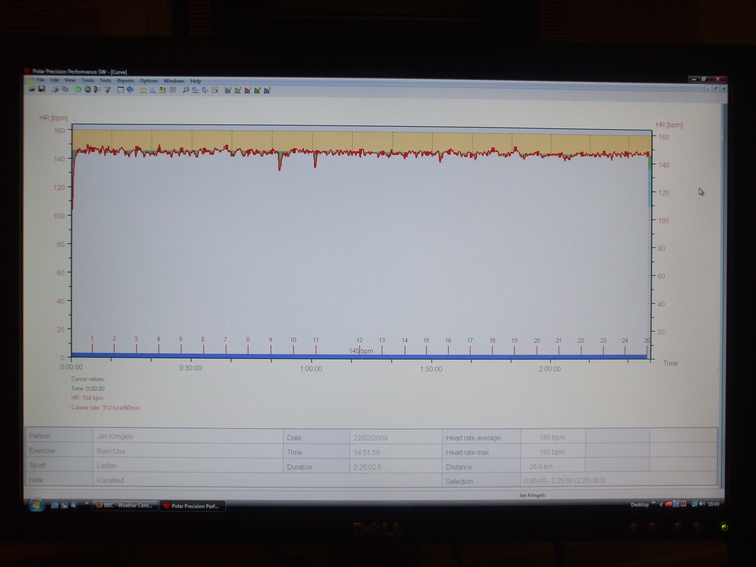This screenshot has height=567, width=756.
Task: Click the open-folder toolbar icon
Action: pyautogui.click(x=32, y=89)
